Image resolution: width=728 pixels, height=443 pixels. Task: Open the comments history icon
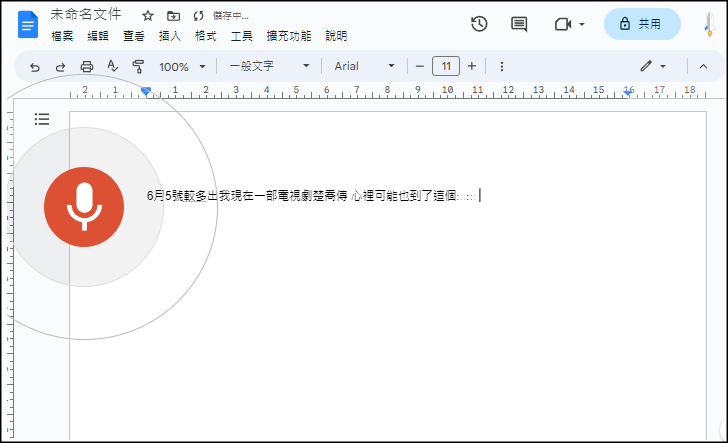(519, 24)
